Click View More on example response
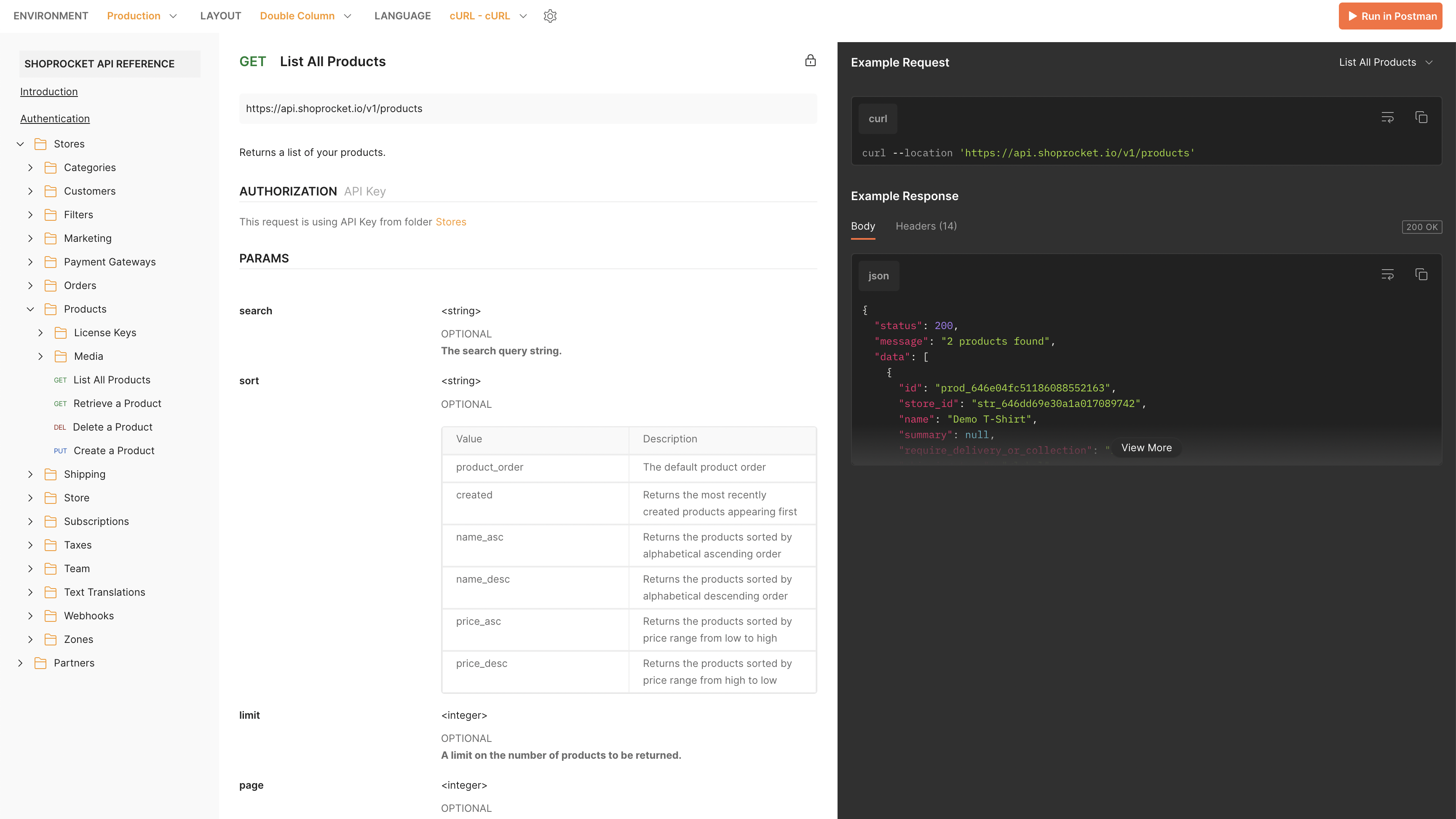Image resolution: width=1456 pixels, height=819 pixels. coord(1146,448)
